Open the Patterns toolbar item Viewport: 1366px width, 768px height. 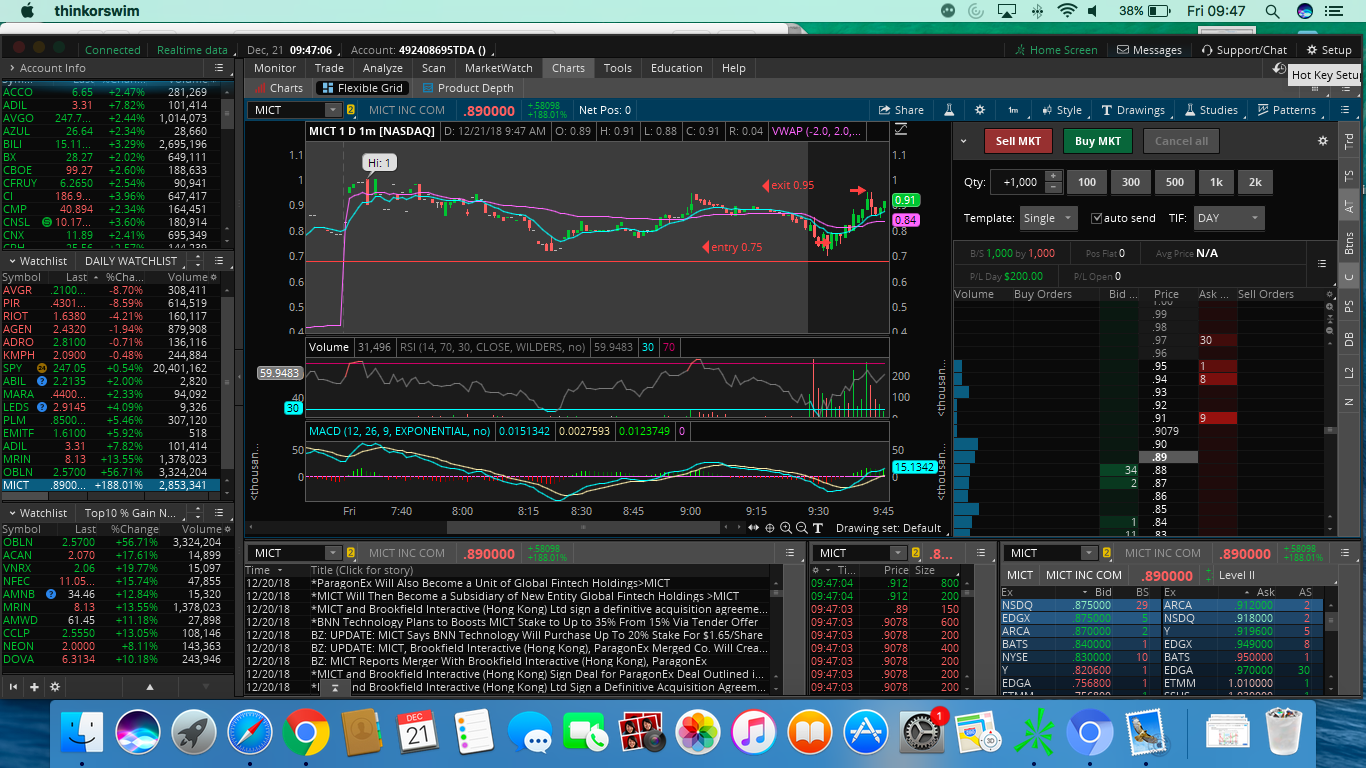pyautogui.click(x=1287, y=110)
